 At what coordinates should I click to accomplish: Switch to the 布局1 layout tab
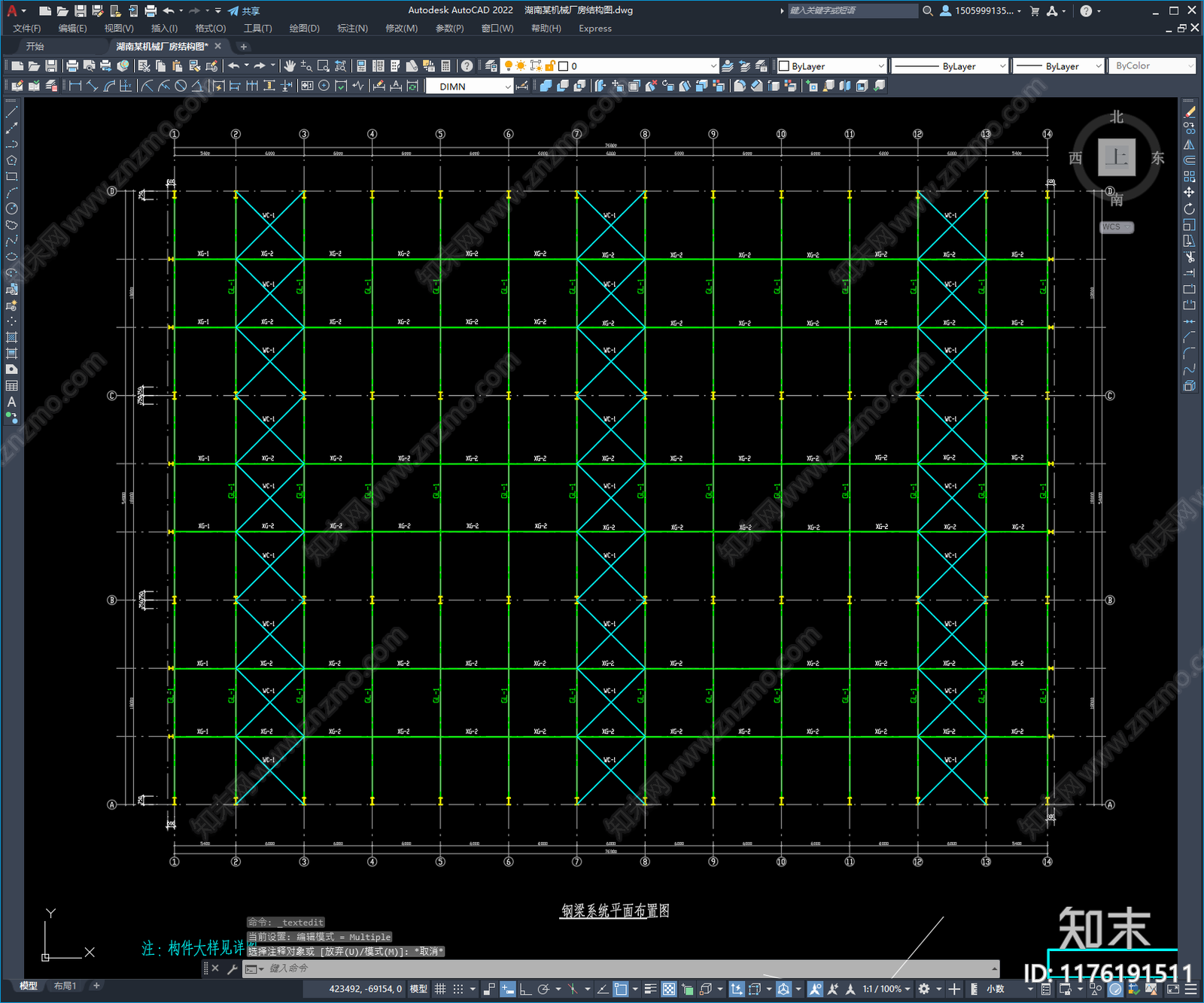pos(65,986)
